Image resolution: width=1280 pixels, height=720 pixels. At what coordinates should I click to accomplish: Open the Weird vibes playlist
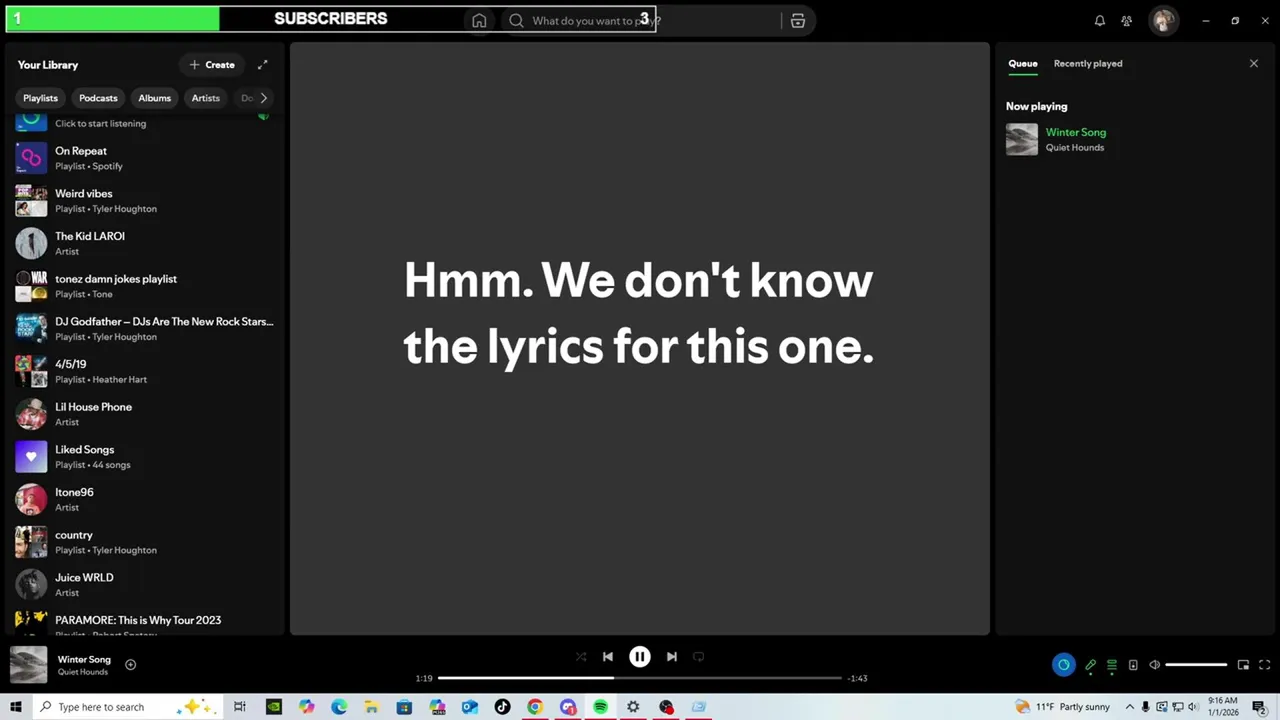tap(145, 201)
